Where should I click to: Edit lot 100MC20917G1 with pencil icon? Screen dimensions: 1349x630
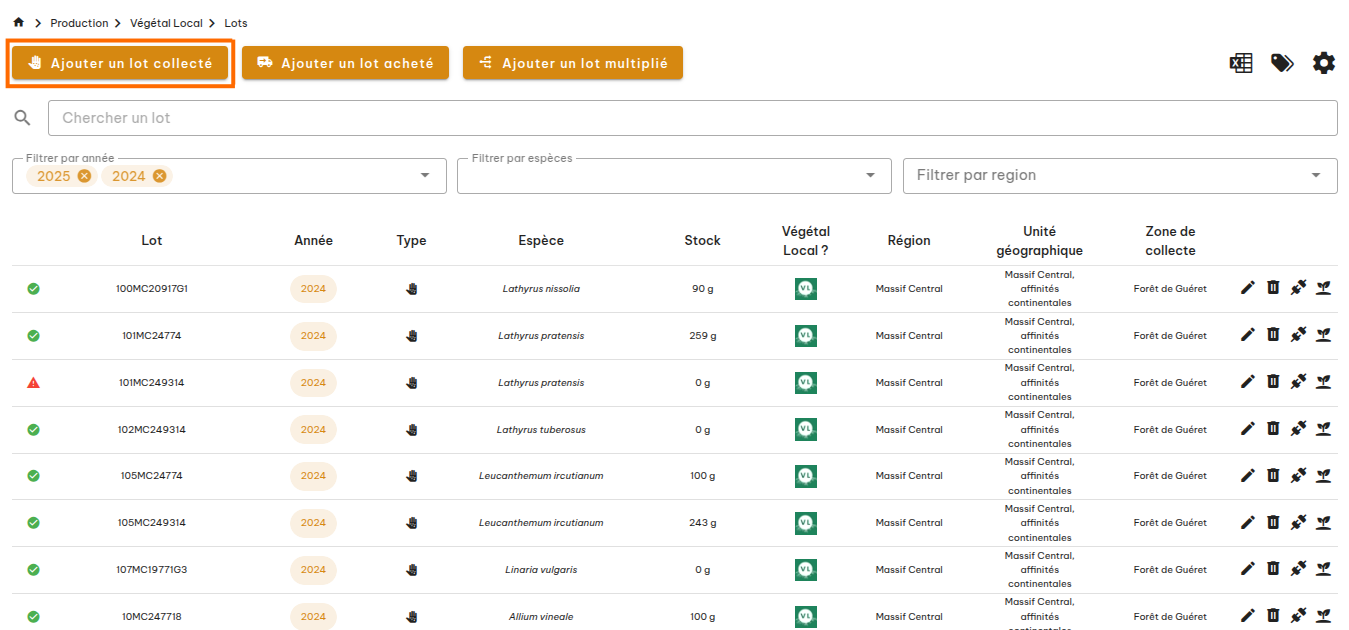coord(1247,288)
